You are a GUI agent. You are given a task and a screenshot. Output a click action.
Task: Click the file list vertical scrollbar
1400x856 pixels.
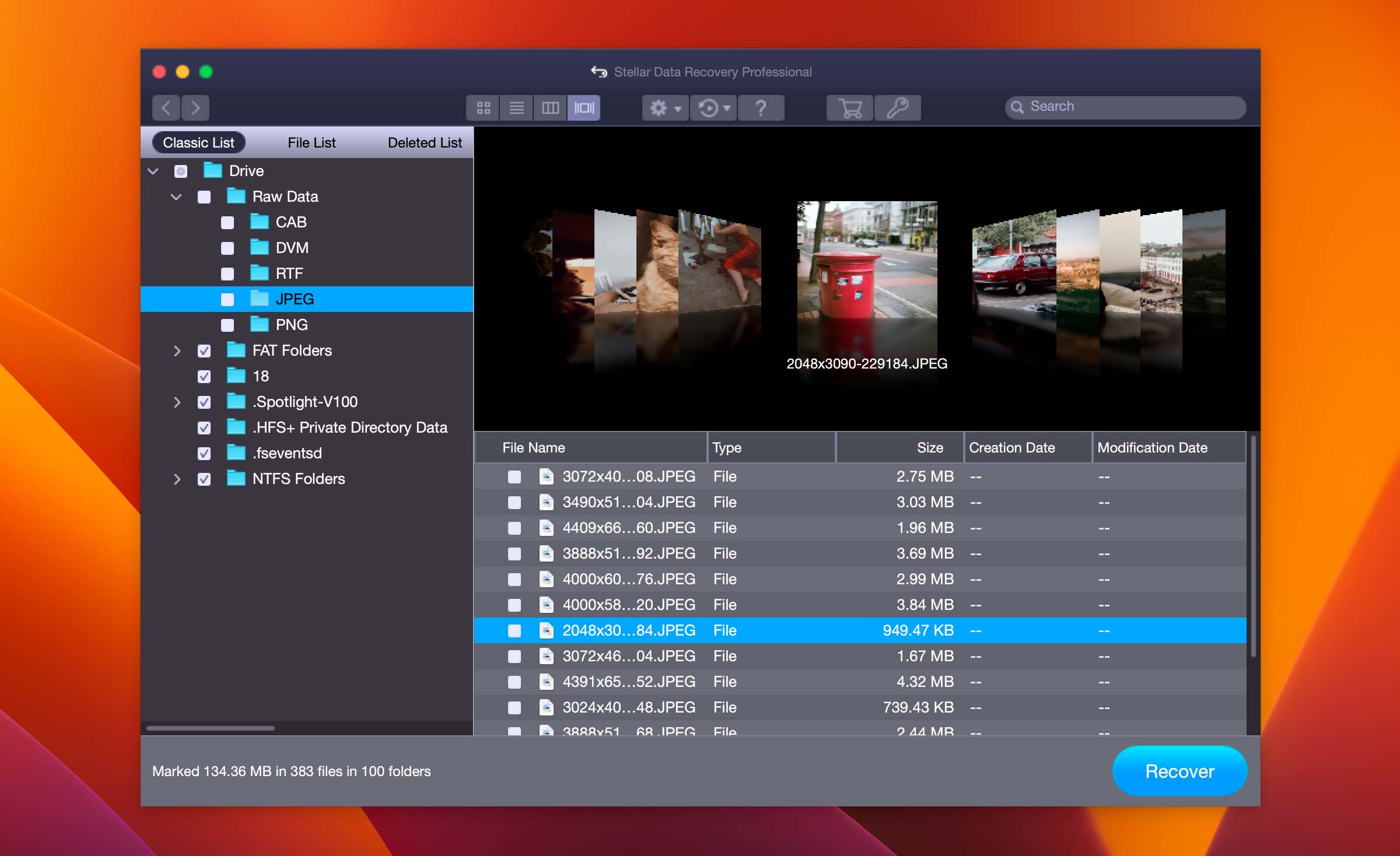pos(1253,546)
